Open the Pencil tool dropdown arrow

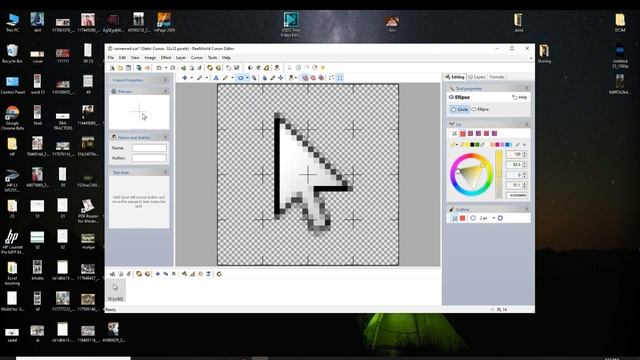(232, 78)
